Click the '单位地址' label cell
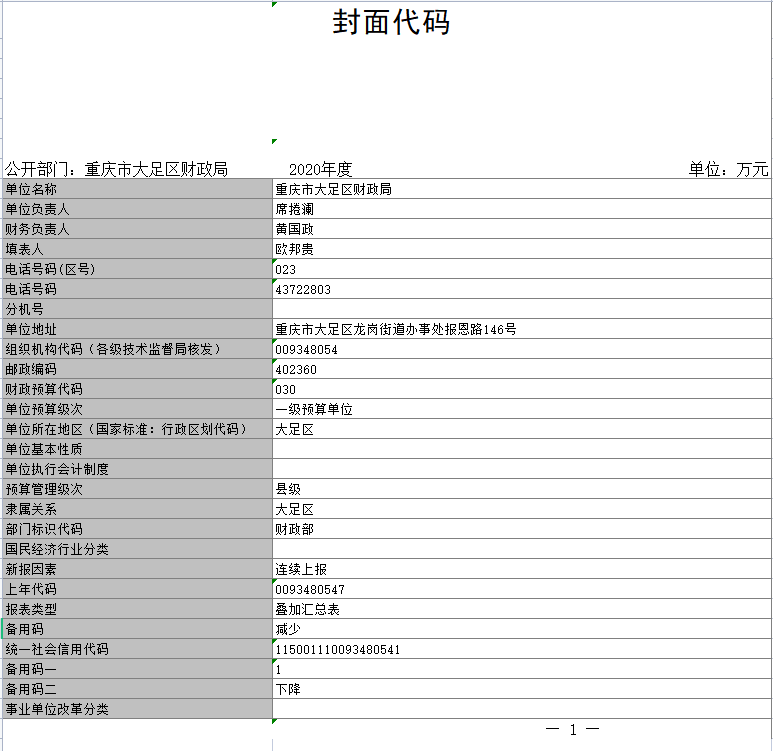This screenshot has width=773, height=751. click(138, 329)
